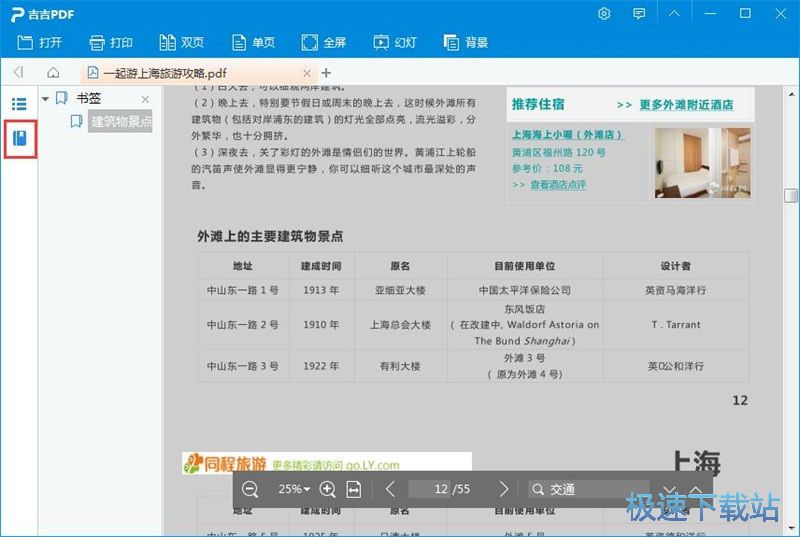800x537 pixels.
Task: Switch to 双页 two-page view
Action: pyautogui.click(x=182, y=42)
